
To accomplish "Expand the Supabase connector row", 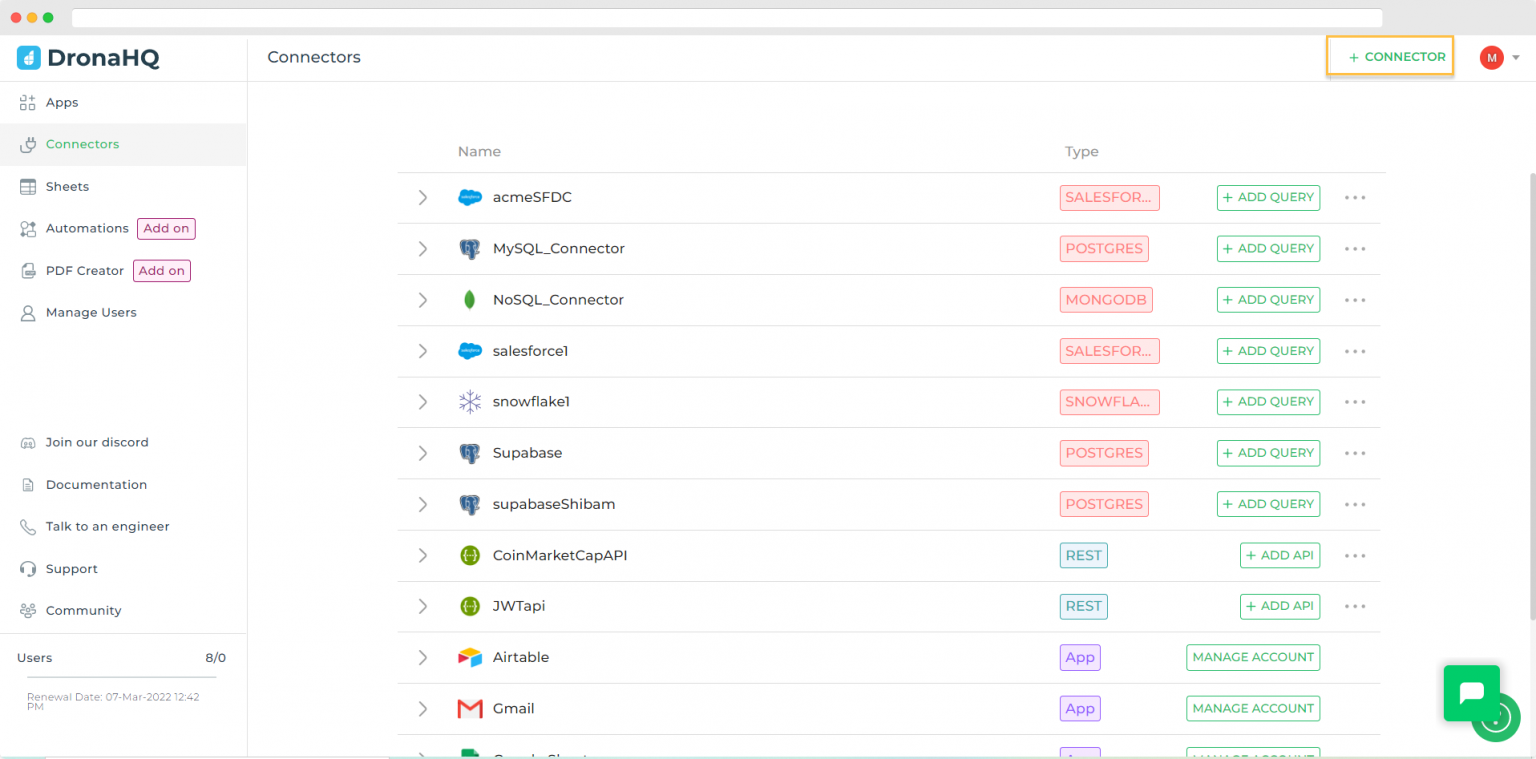I will pos(423,452).
